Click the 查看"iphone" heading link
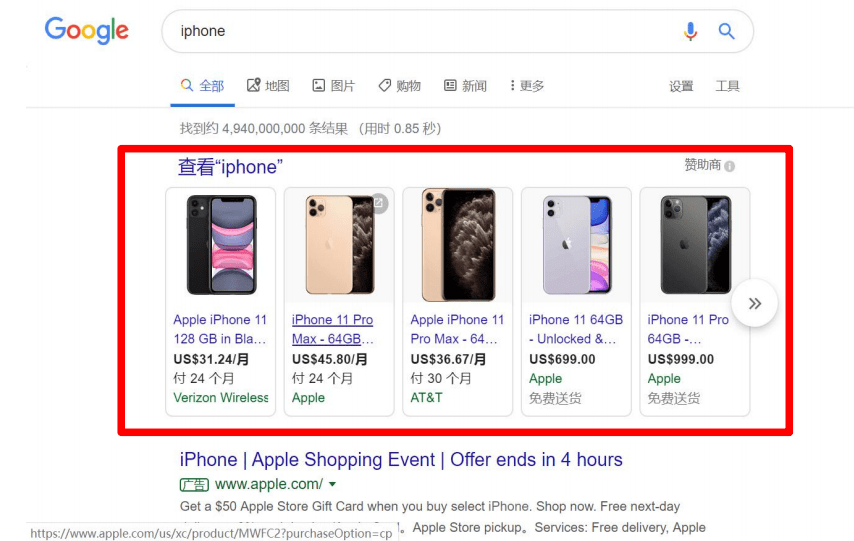This screenshot has width=854, height=541. (230, 167)
